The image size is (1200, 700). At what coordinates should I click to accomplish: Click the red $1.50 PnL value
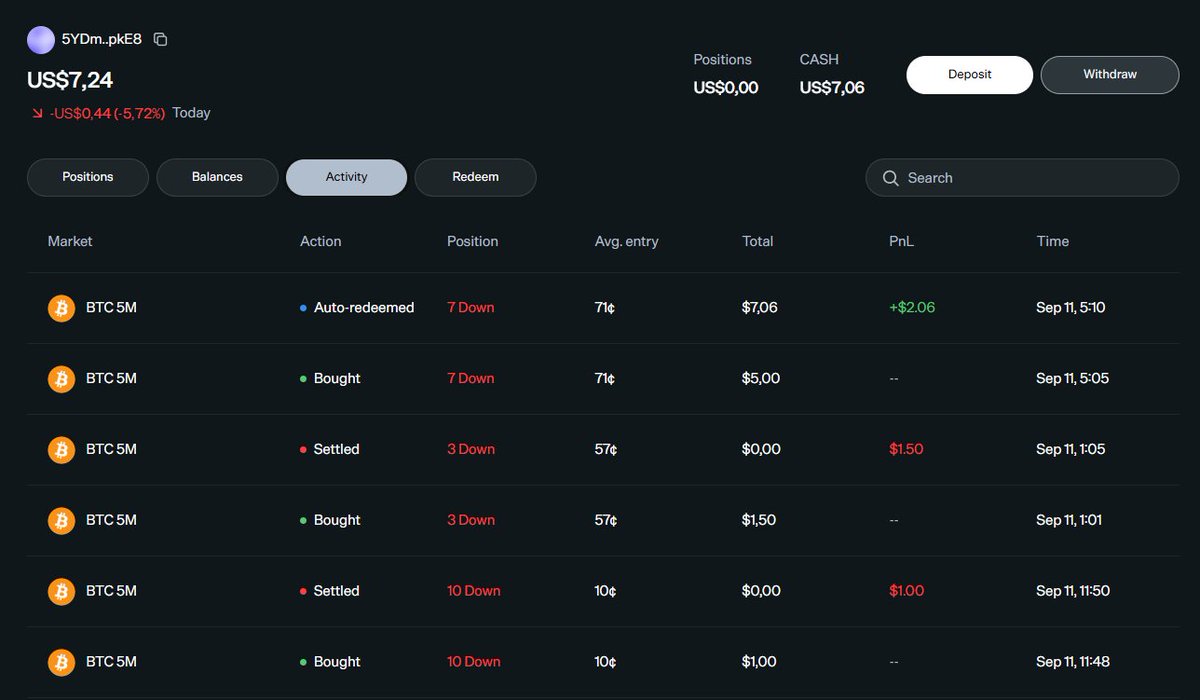[906, 450]
